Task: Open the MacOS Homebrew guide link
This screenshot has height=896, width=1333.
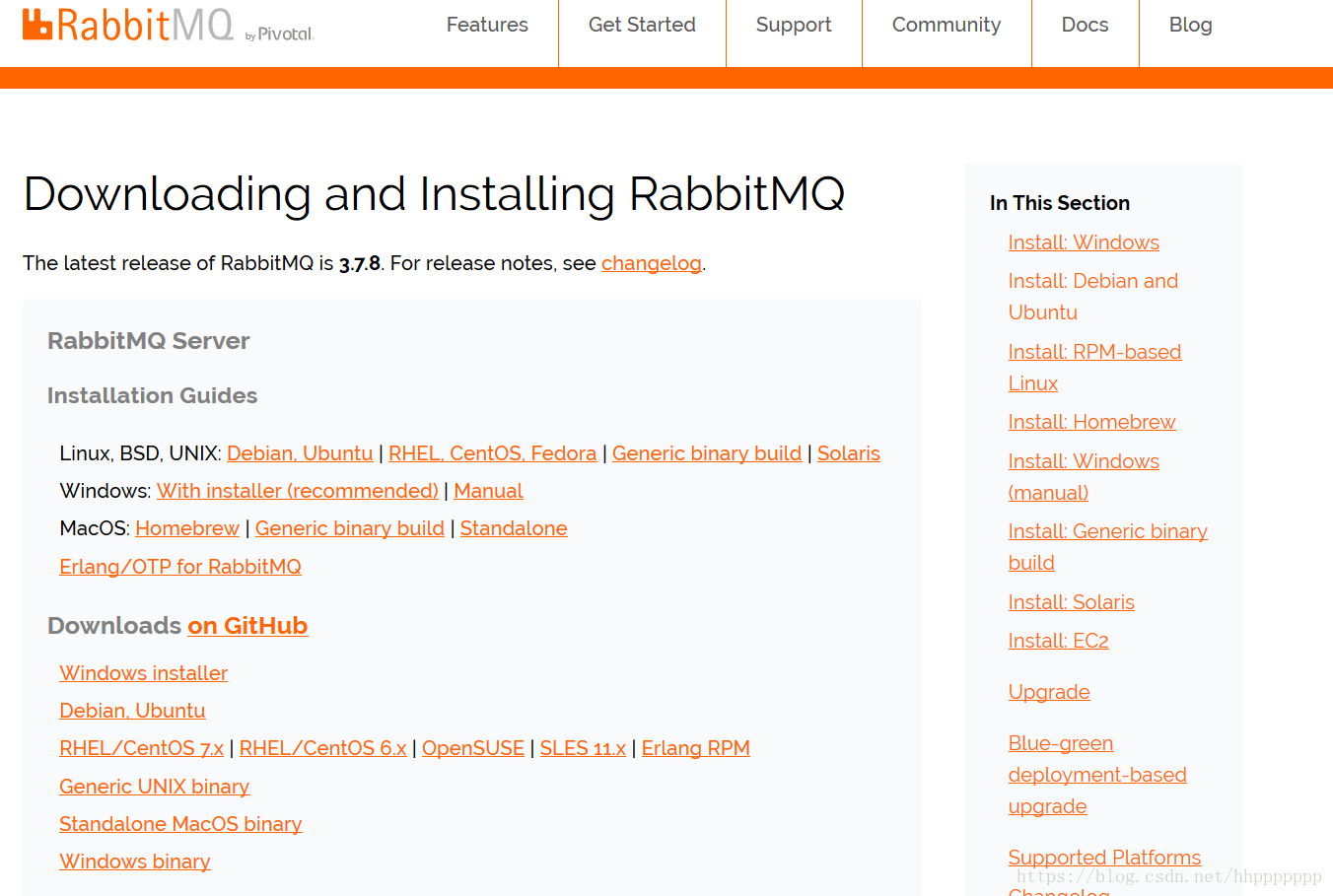Action: (187, 528)
